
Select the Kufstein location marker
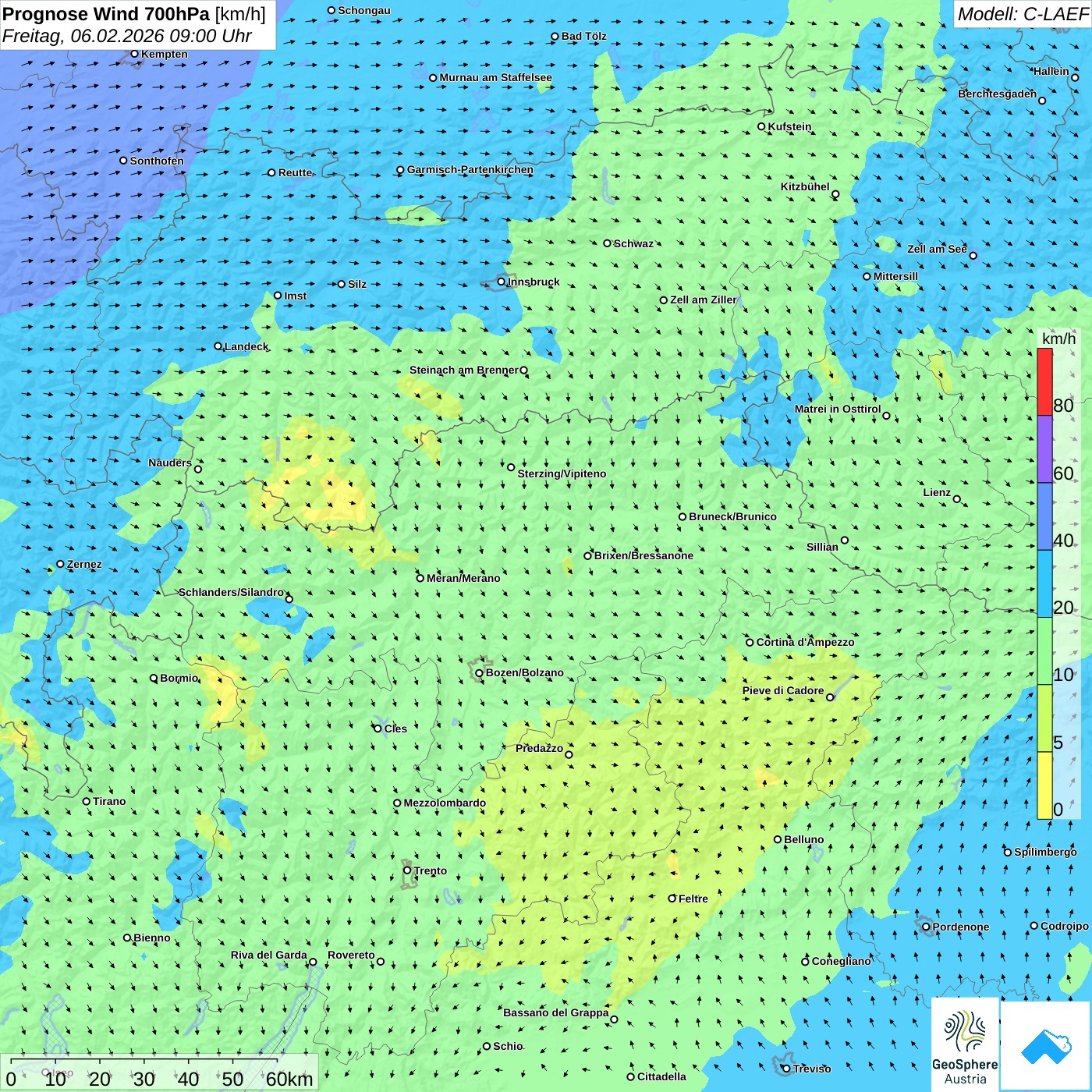pyautogui.click(x=761, y=126)
